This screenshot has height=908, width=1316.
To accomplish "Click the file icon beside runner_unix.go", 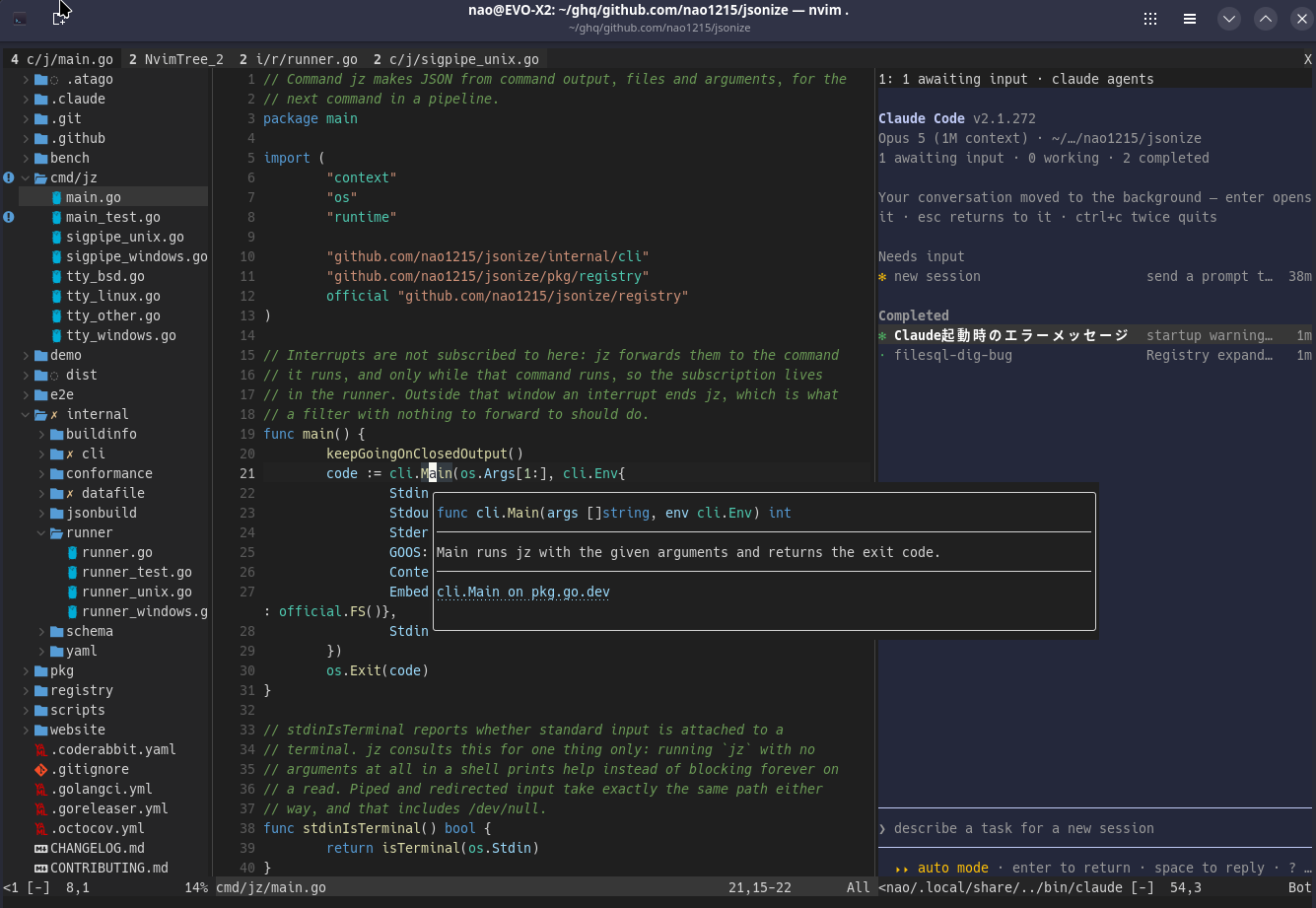I will point(72,592).
